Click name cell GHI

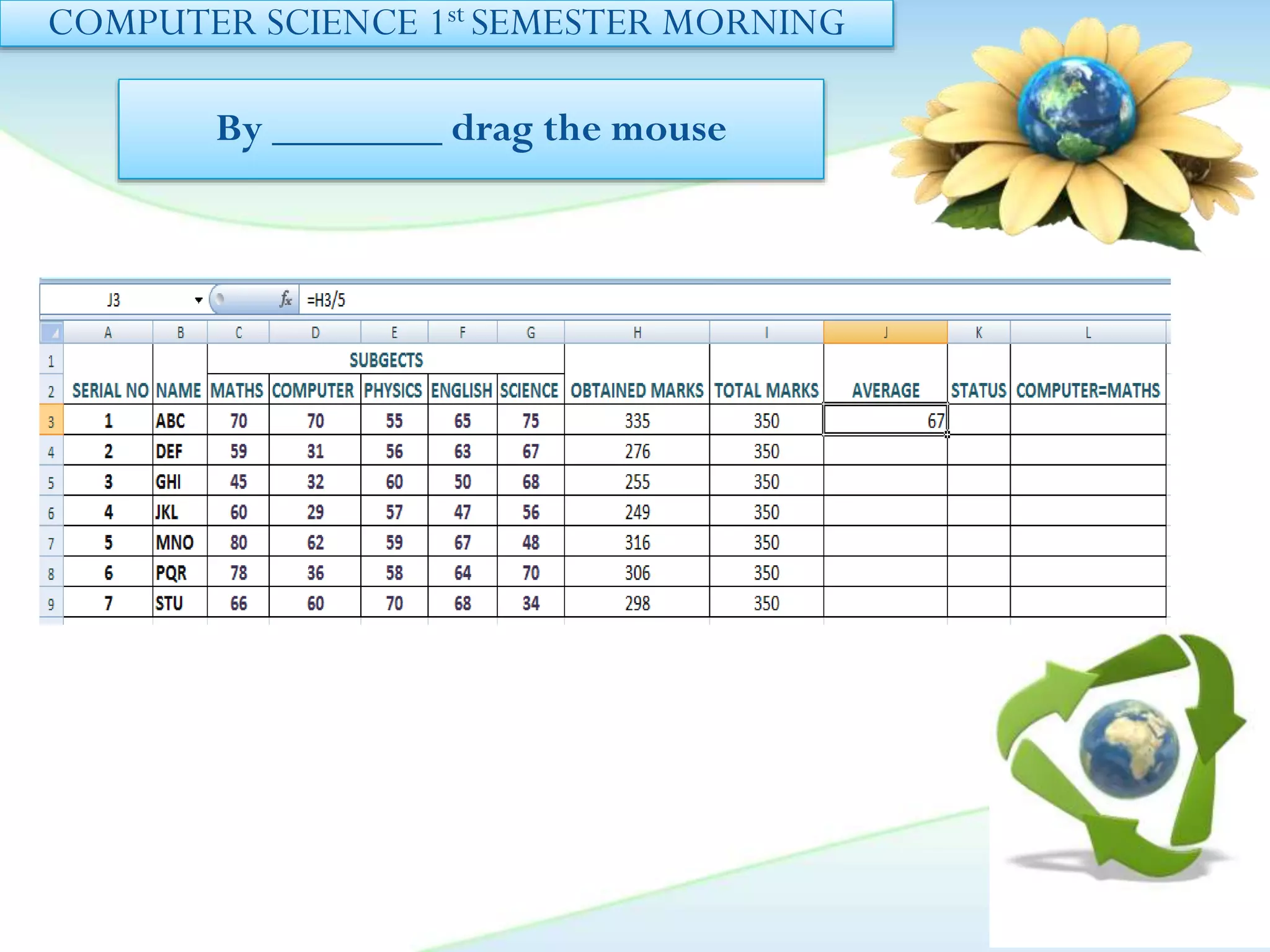(180, 481)
